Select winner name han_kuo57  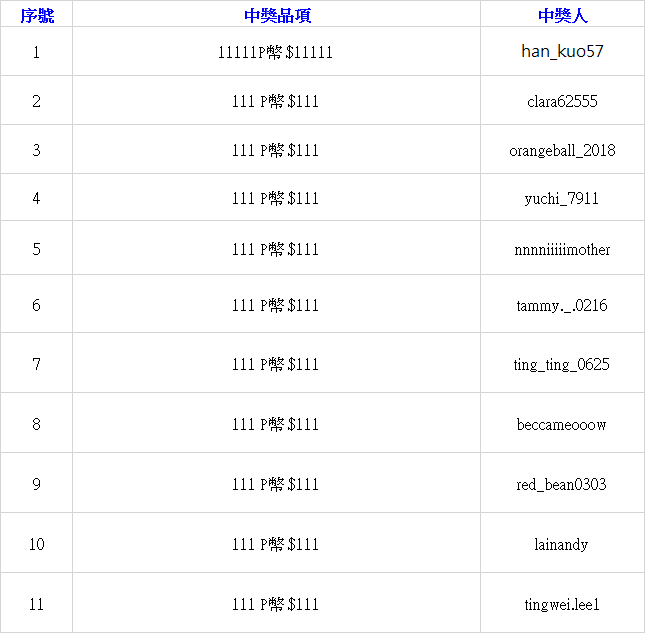[x=562, y=51]
